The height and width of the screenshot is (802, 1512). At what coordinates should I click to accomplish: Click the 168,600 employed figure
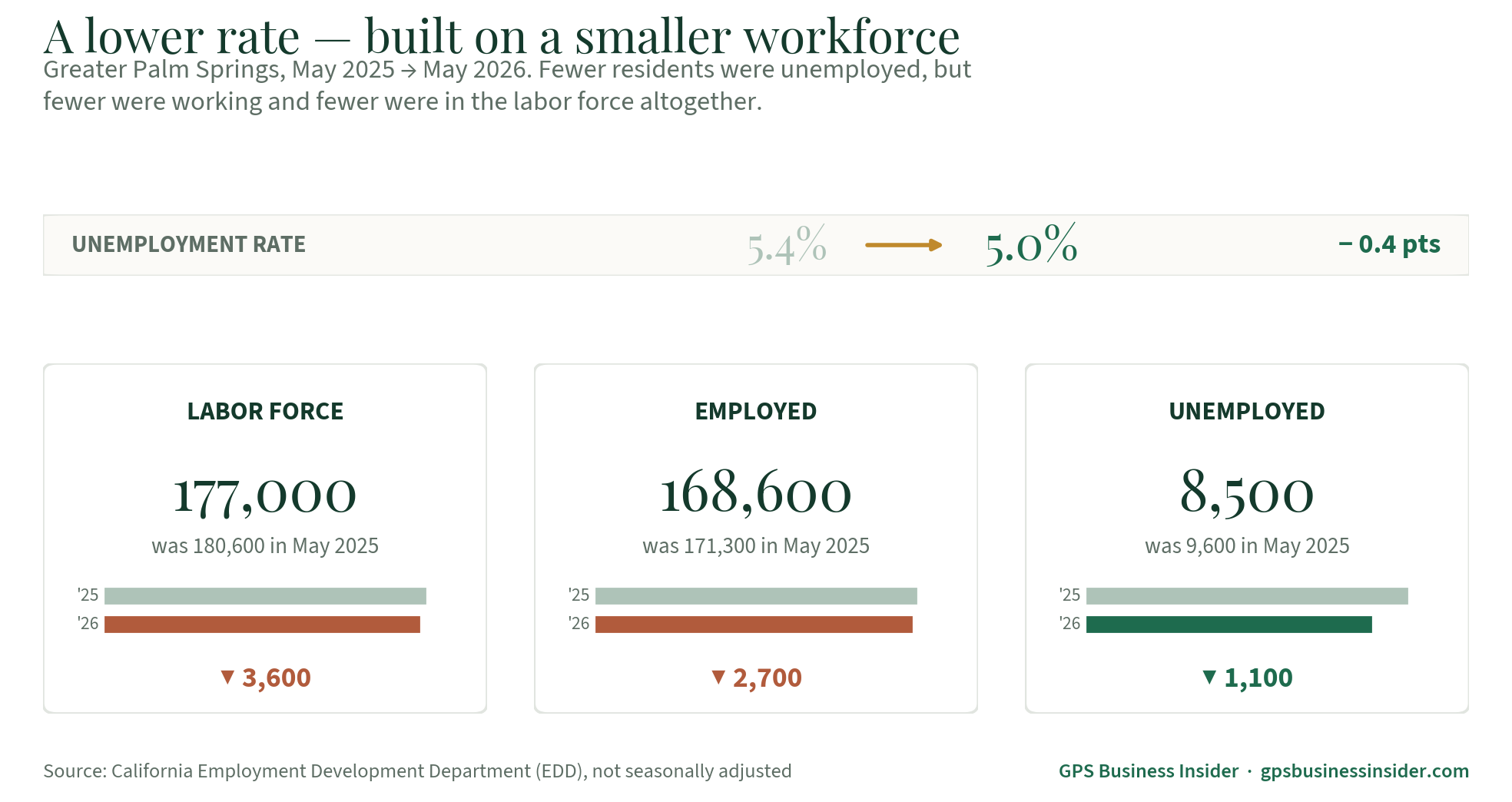click(756, 493)
